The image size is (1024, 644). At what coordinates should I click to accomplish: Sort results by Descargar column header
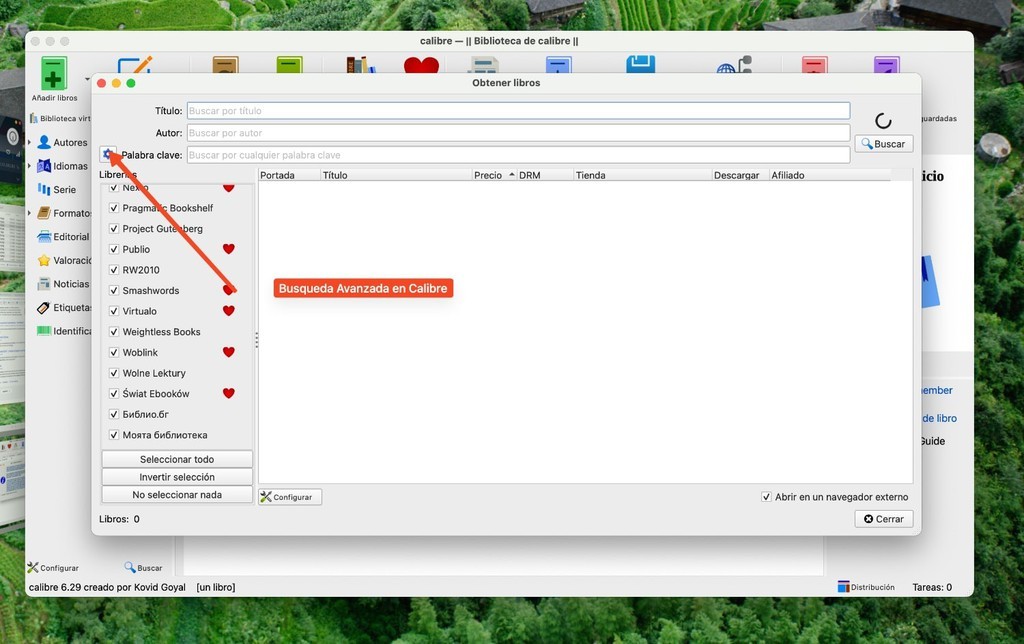[x=740, y=175]
